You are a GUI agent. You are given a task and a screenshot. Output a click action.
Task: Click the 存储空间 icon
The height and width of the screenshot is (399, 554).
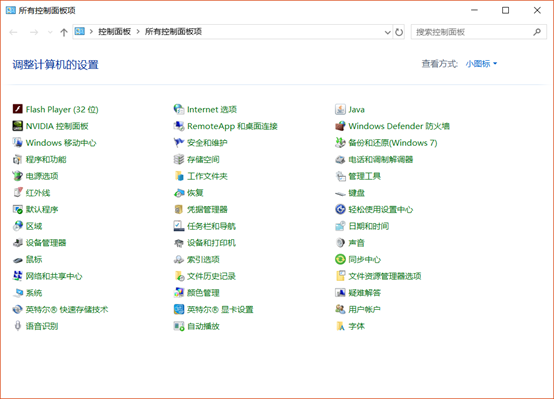click(x=179, y=159)
